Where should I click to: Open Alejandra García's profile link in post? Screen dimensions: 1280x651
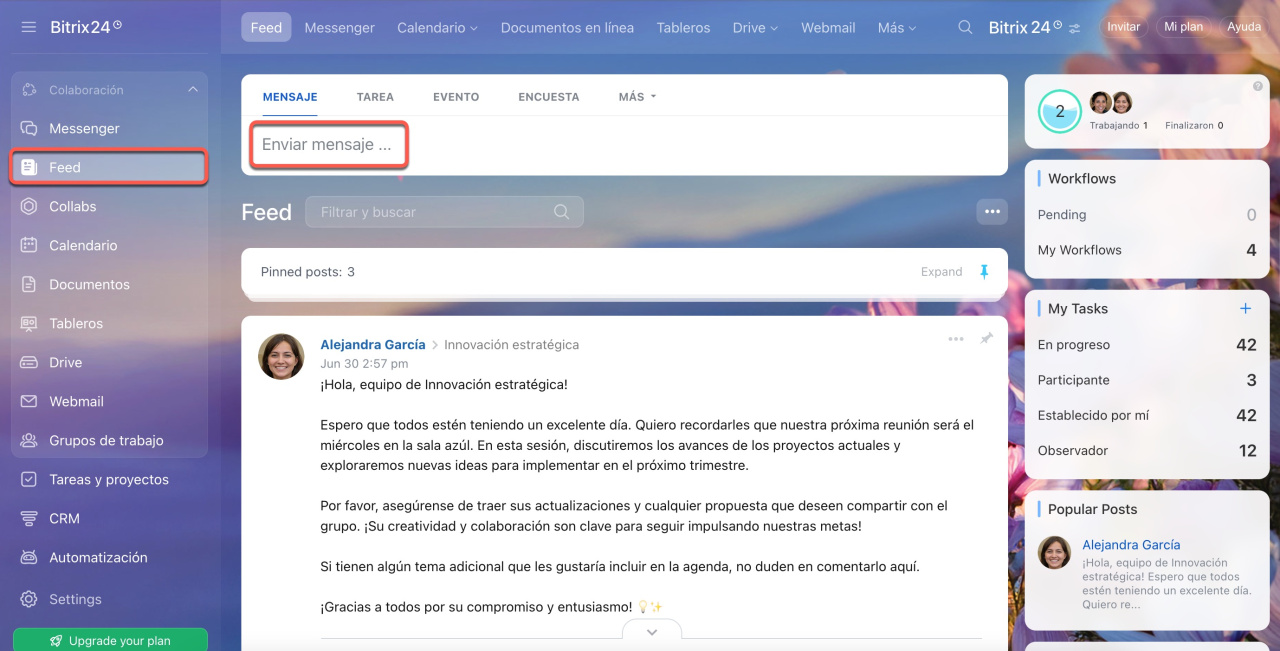click(x=372, y=344)
